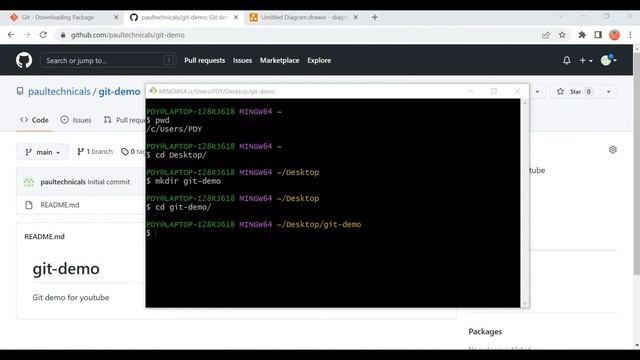This screenshot has width=640, height=360.
Task: Open the plus create-new menu in GitHub header
Action: tap(586, 60)
